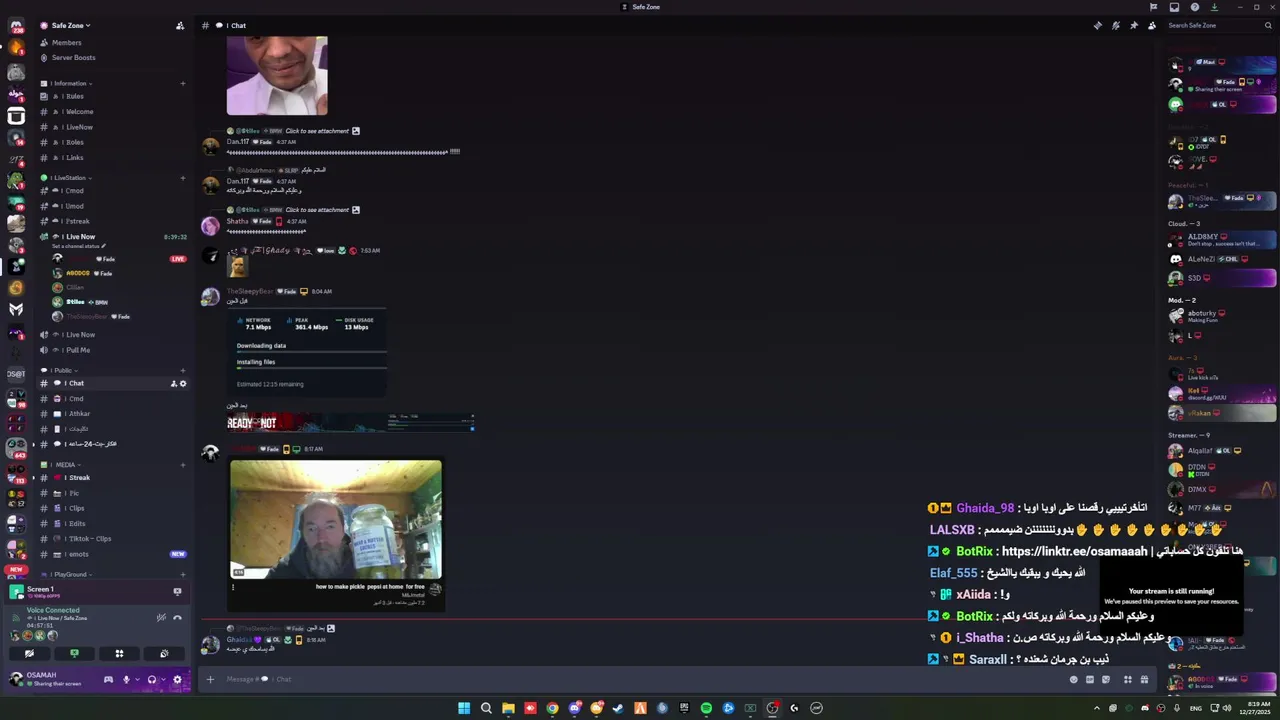
Task: Start an activity from voice panel
Action: click(x=119, y=653)
